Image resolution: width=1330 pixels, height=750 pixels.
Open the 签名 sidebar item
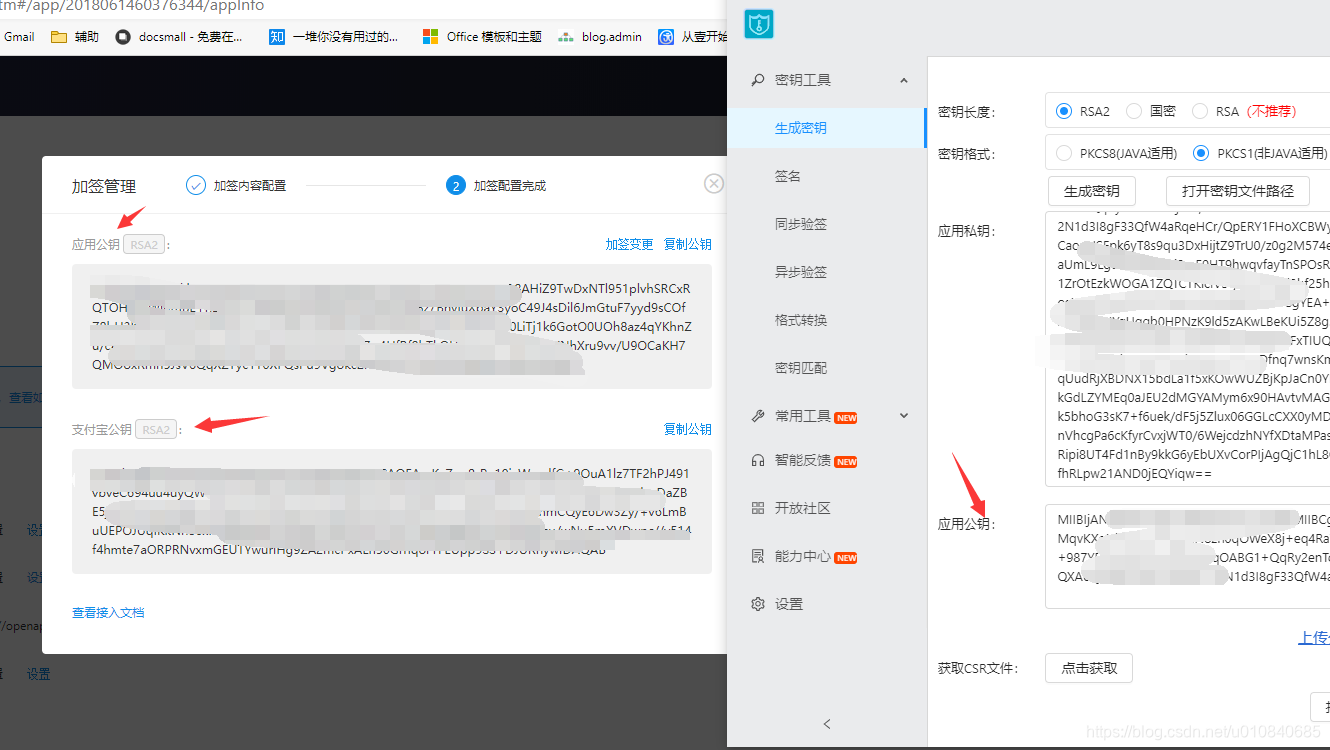click(x=827, y=176)
